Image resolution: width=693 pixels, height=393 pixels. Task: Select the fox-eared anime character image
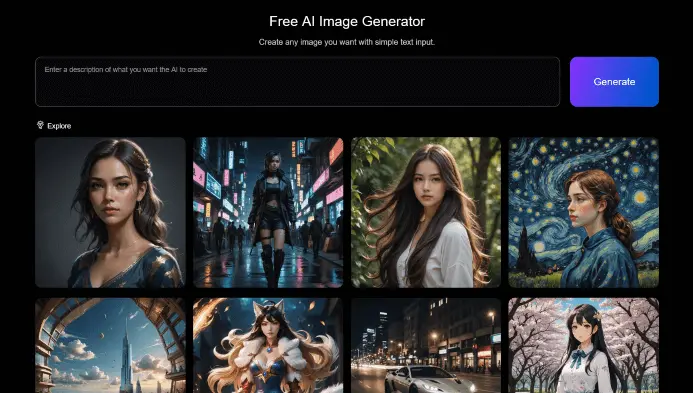click(x=268, y=345)
